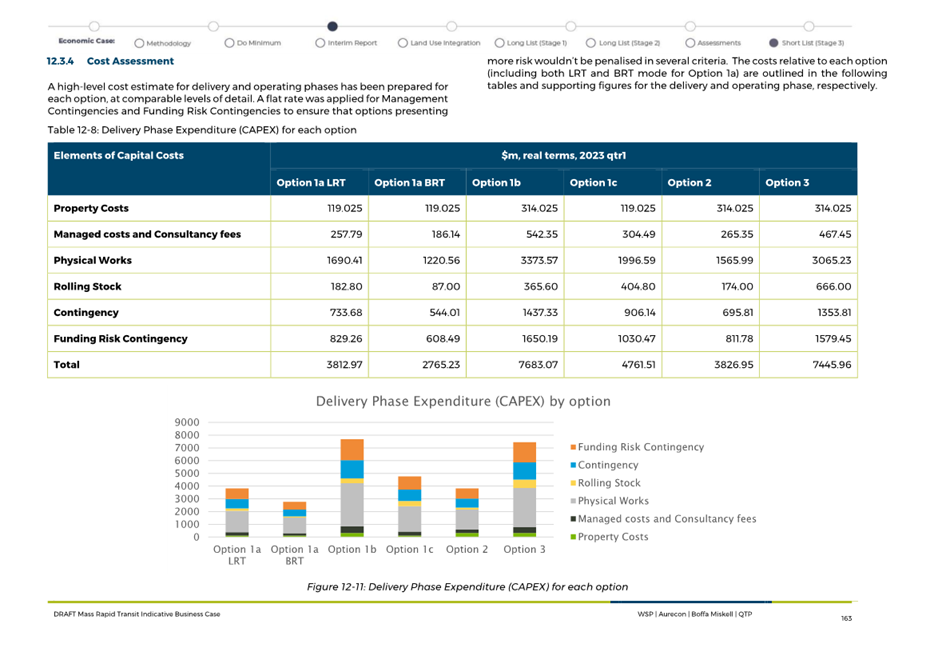This screenshot has width=934, height=661.
Task: Click the 9000 y-axis label
Action: pos(186,422)
